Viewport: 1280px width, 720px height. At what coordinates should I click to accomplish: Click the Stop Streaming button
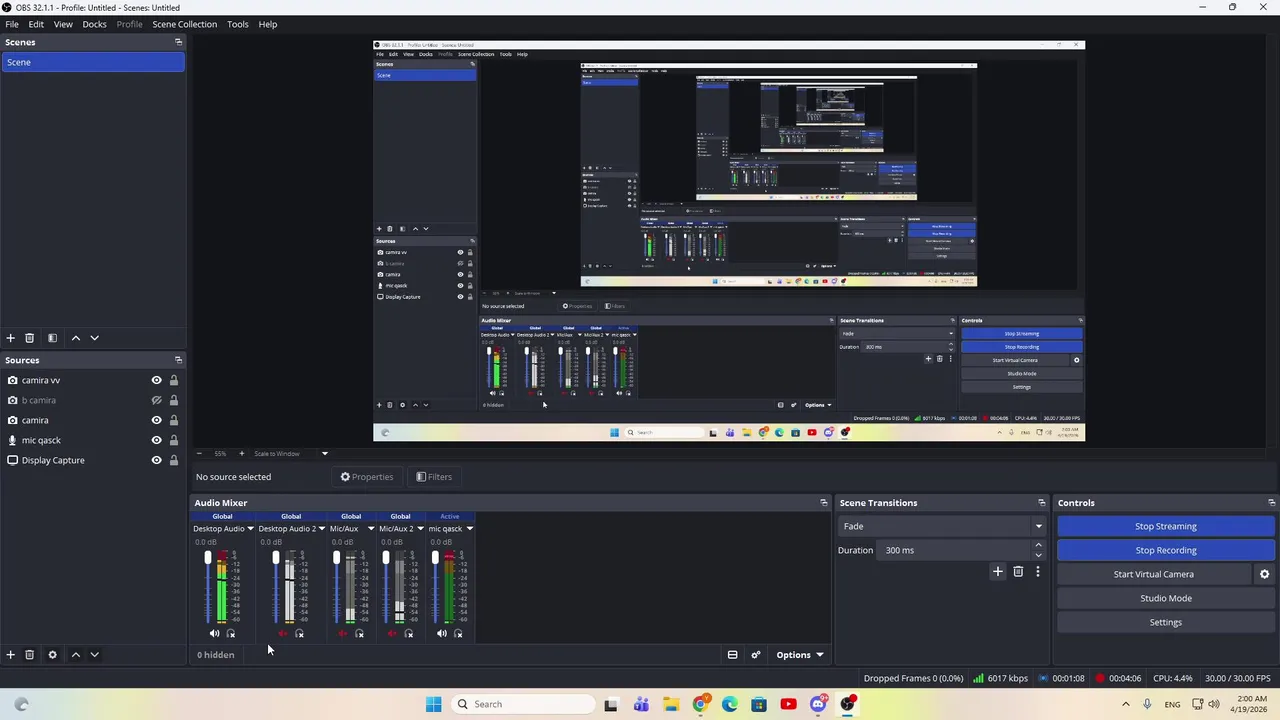pyautogui.click(x=1165, y=526)
